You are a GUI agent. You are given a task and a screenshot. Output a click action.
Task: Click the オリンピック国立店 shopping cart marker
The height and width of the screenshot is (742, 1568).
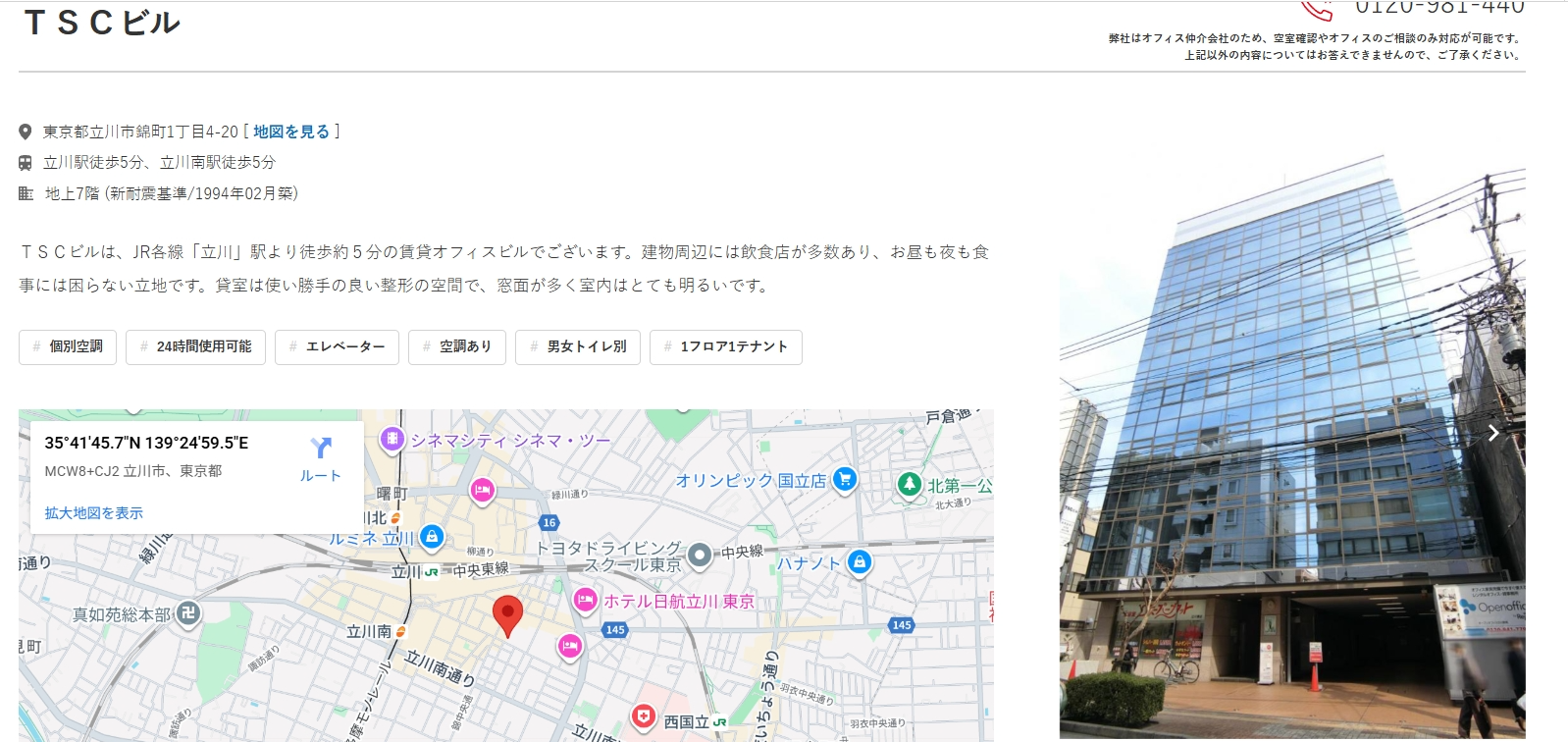[x=844, y=479]
